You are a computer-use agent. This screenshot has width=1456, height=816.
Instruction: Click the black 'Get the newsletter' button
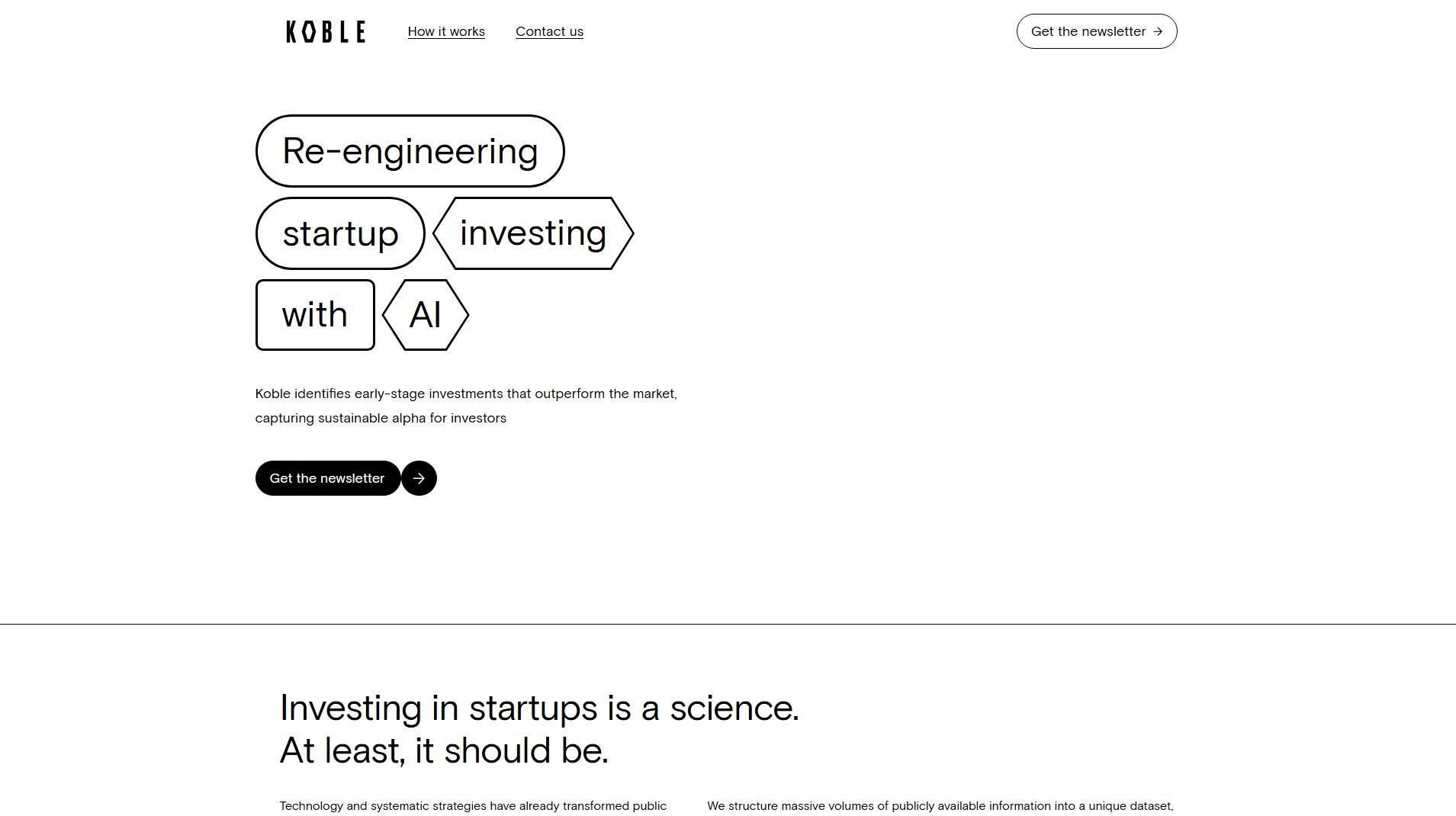pyautogui.click(x=326, y=478)
